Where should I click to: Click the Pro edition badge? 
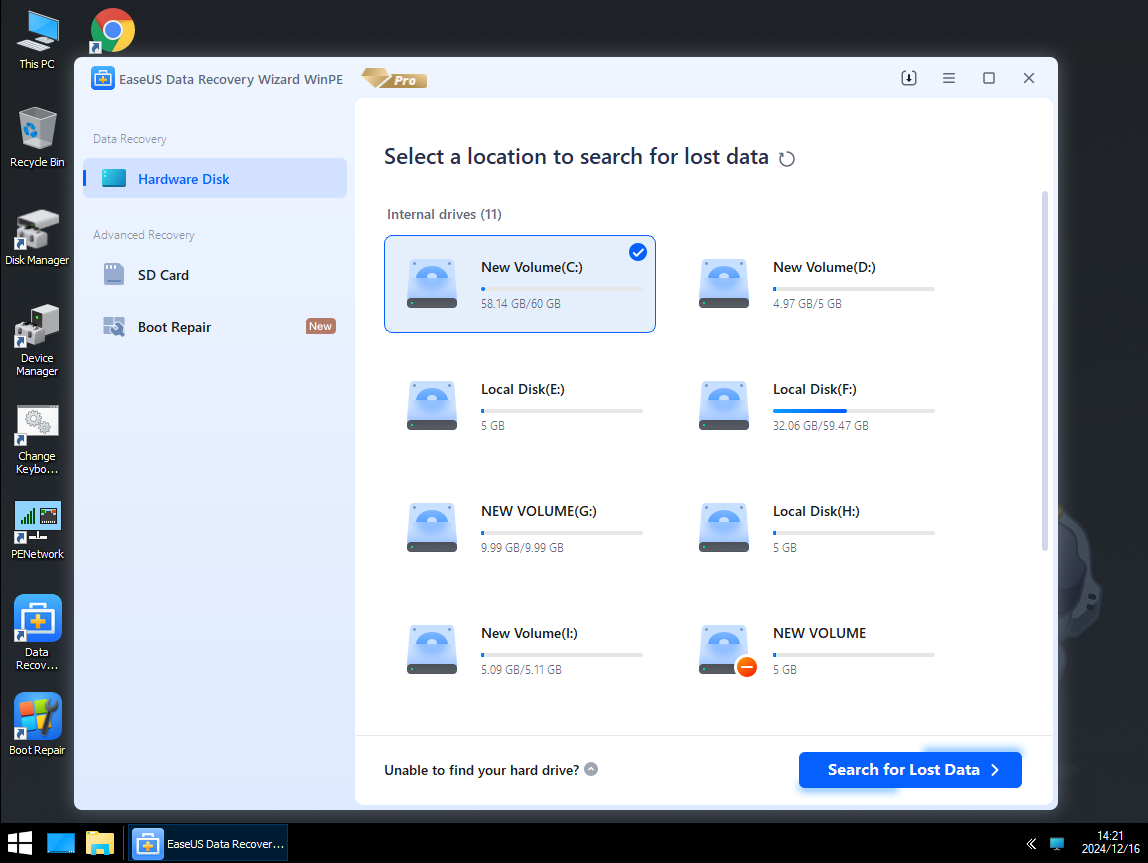(x=395, y=78)
